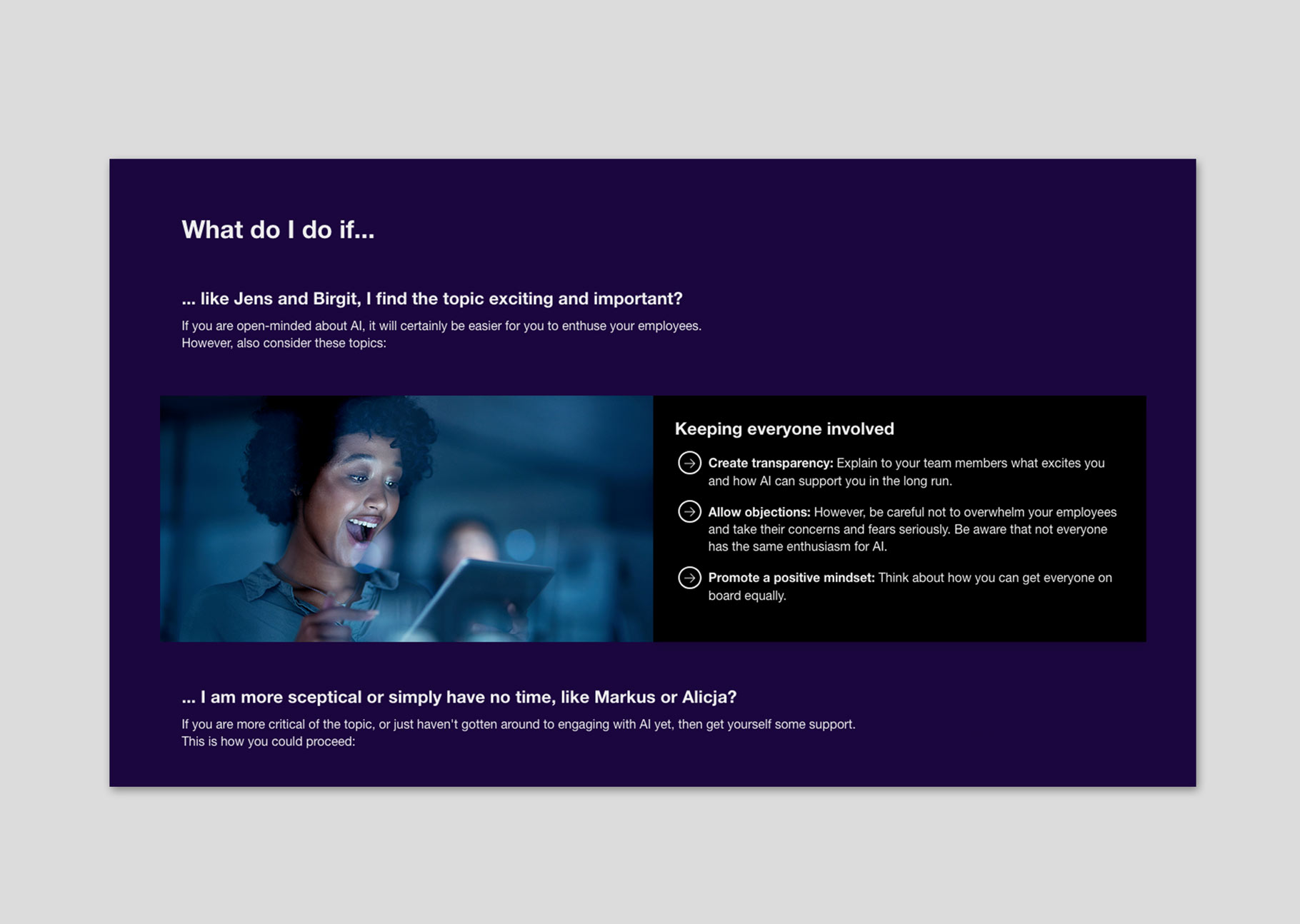This screenshot has width=1300, height=924.
Task: Click the arrow icon beside Create transparency
Action: pos(689,463)
